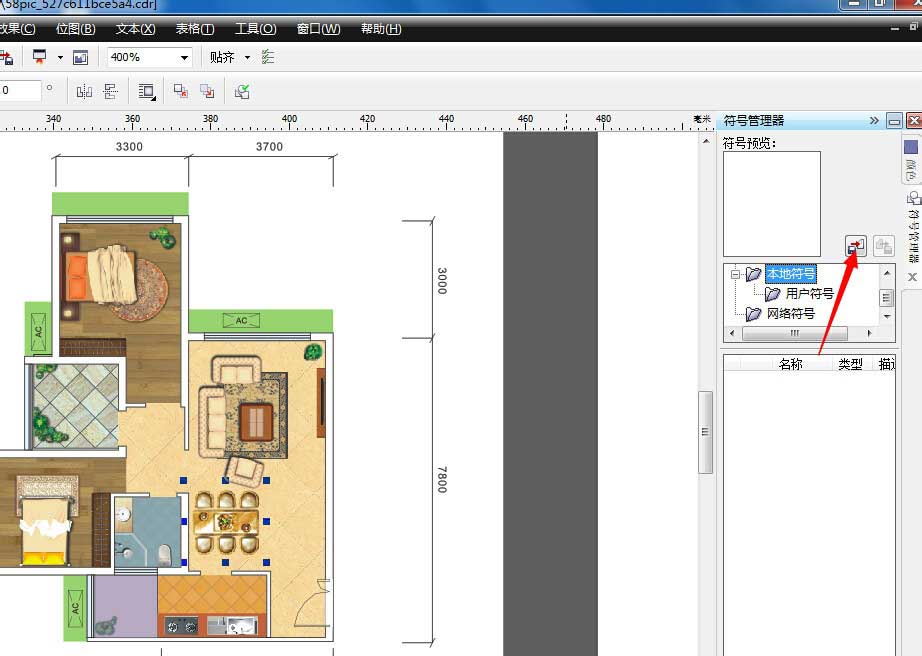This screenshot has width=922, height=656.
Task: Open the 工具(O) menu
Action: tap(255, 29)
